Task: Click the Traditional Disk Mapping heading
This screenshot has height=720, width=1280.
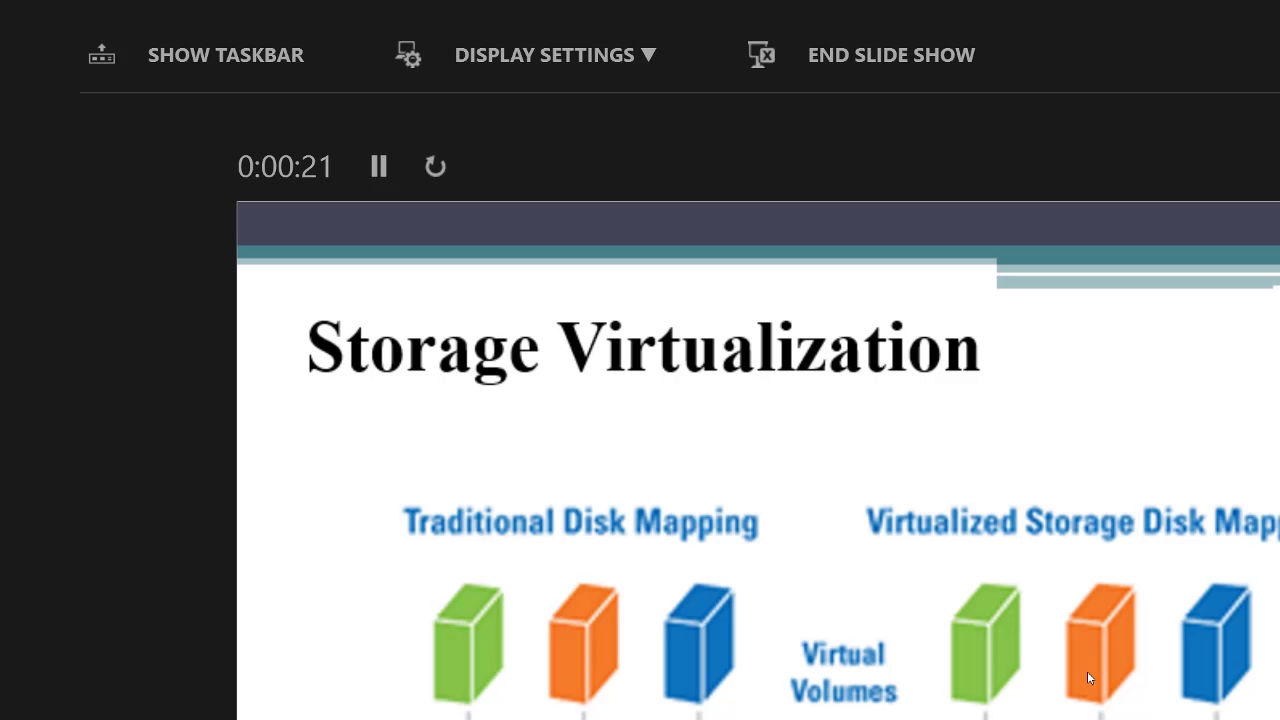Action: 580,522
